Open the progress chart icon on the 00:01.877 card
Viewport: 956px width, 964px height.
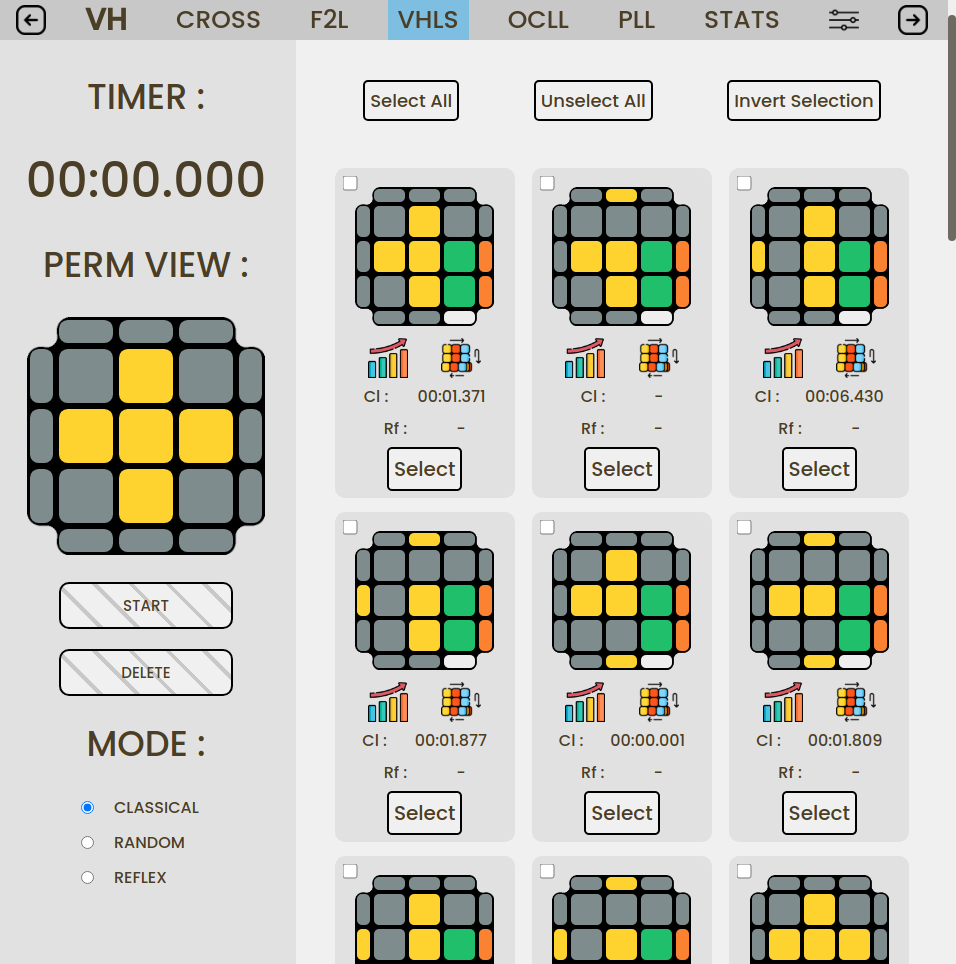click(x=388, y=702)
